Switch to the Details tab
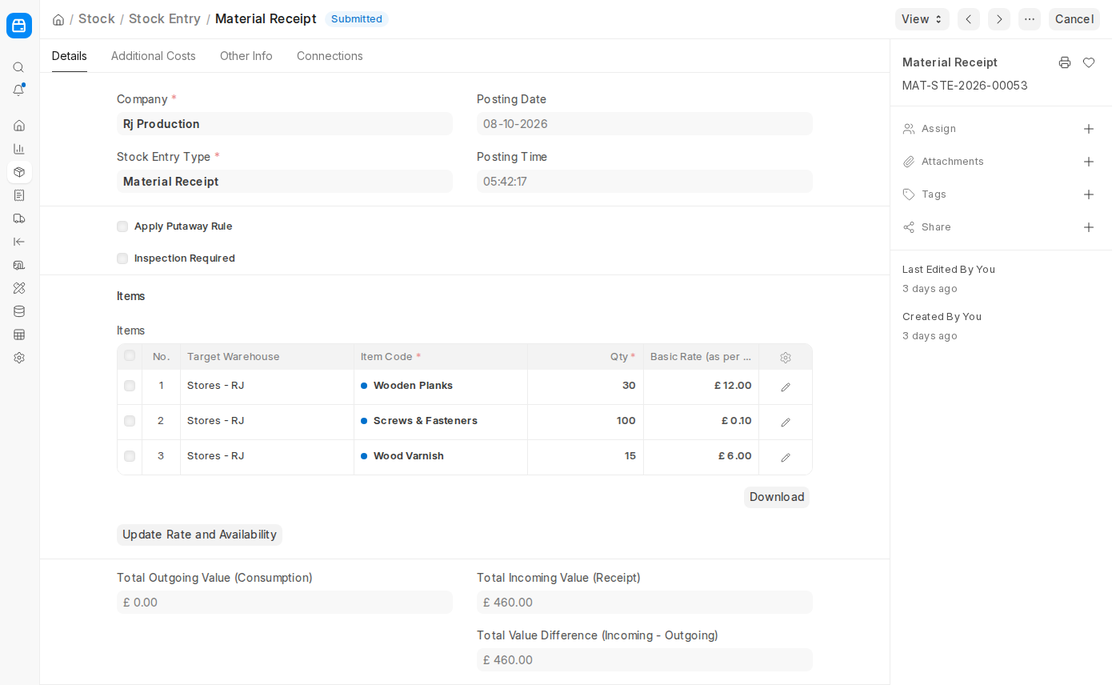1120x685 pixels. (x=69, y=56)
